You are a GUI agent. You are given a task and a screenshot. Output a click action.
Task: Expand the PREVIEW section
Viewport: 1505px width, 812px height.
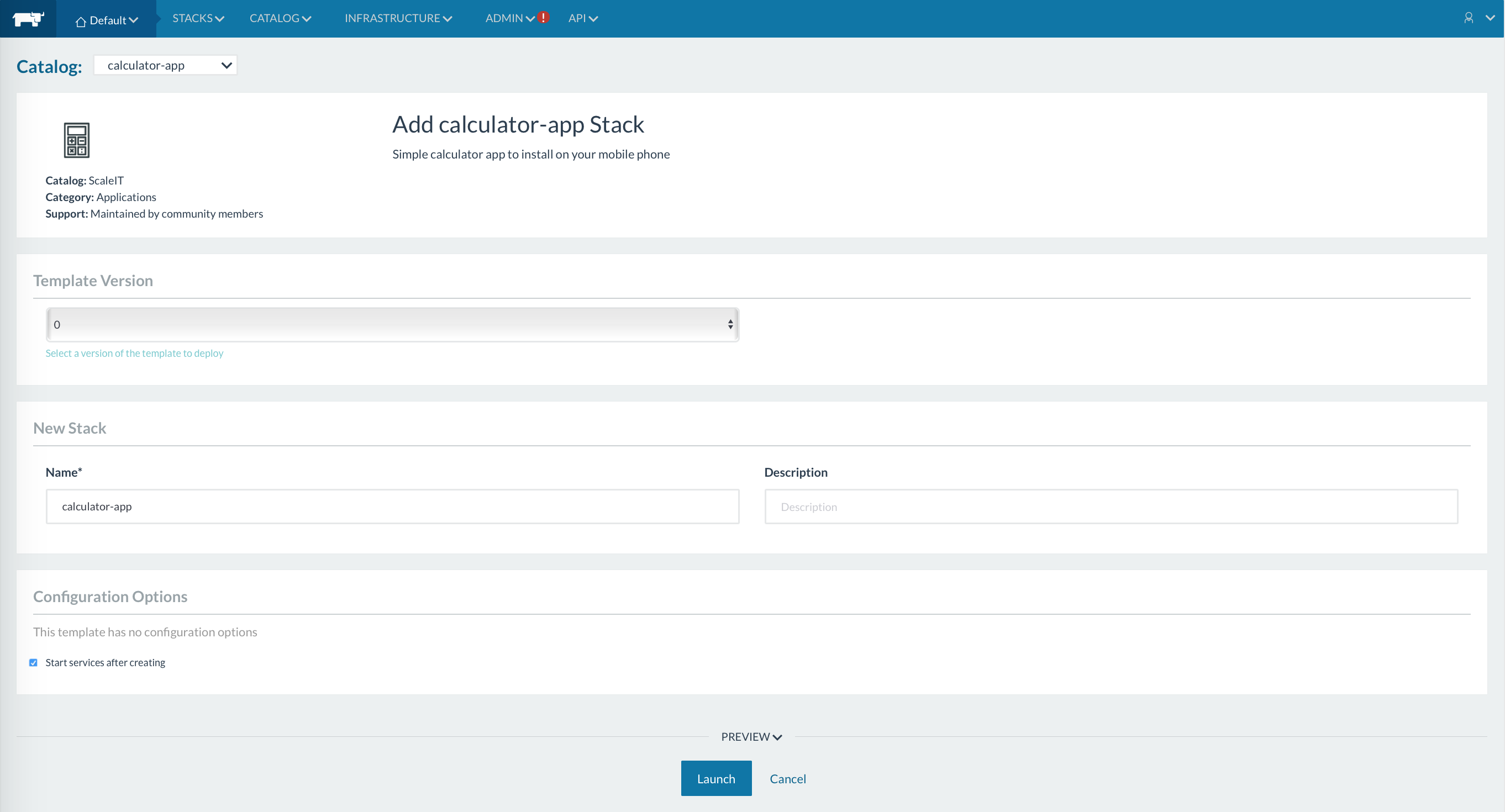click(x=751, y=737)
